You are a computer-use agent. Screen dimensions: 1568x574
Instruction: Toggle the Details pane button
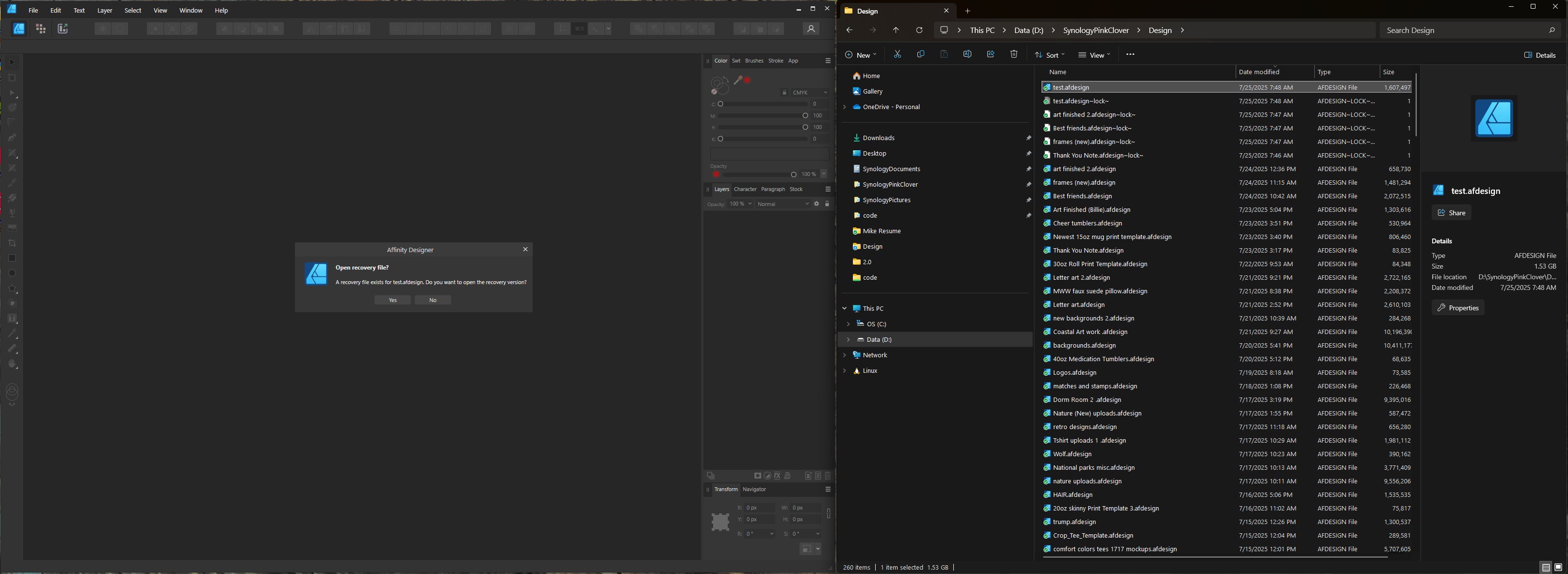click(x=1540, y=55)
